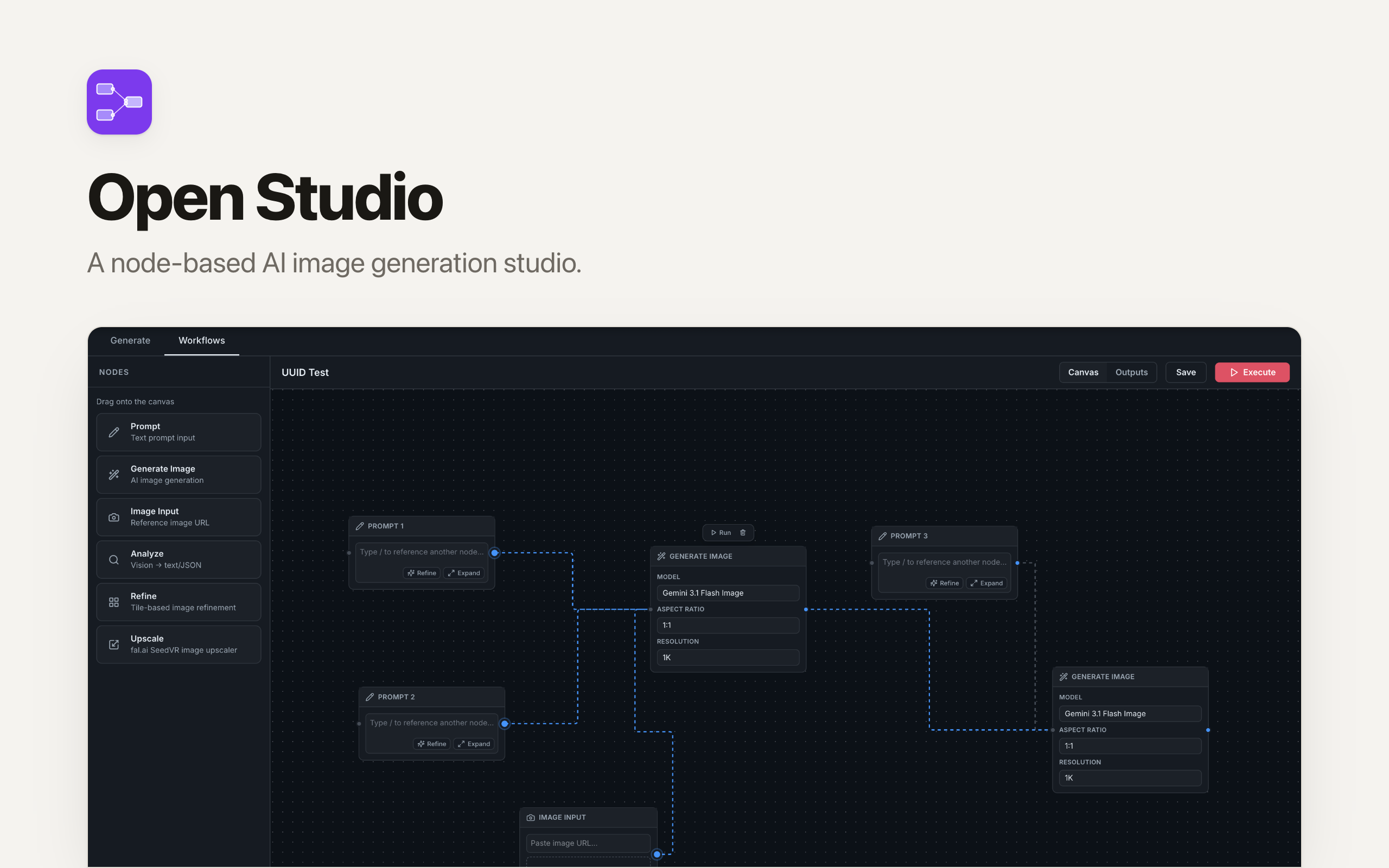Click the 'Drag onto the canvas' hint text
Image resolution: width=1389 pixels, height=868 pixels.
tap(135, 402)
